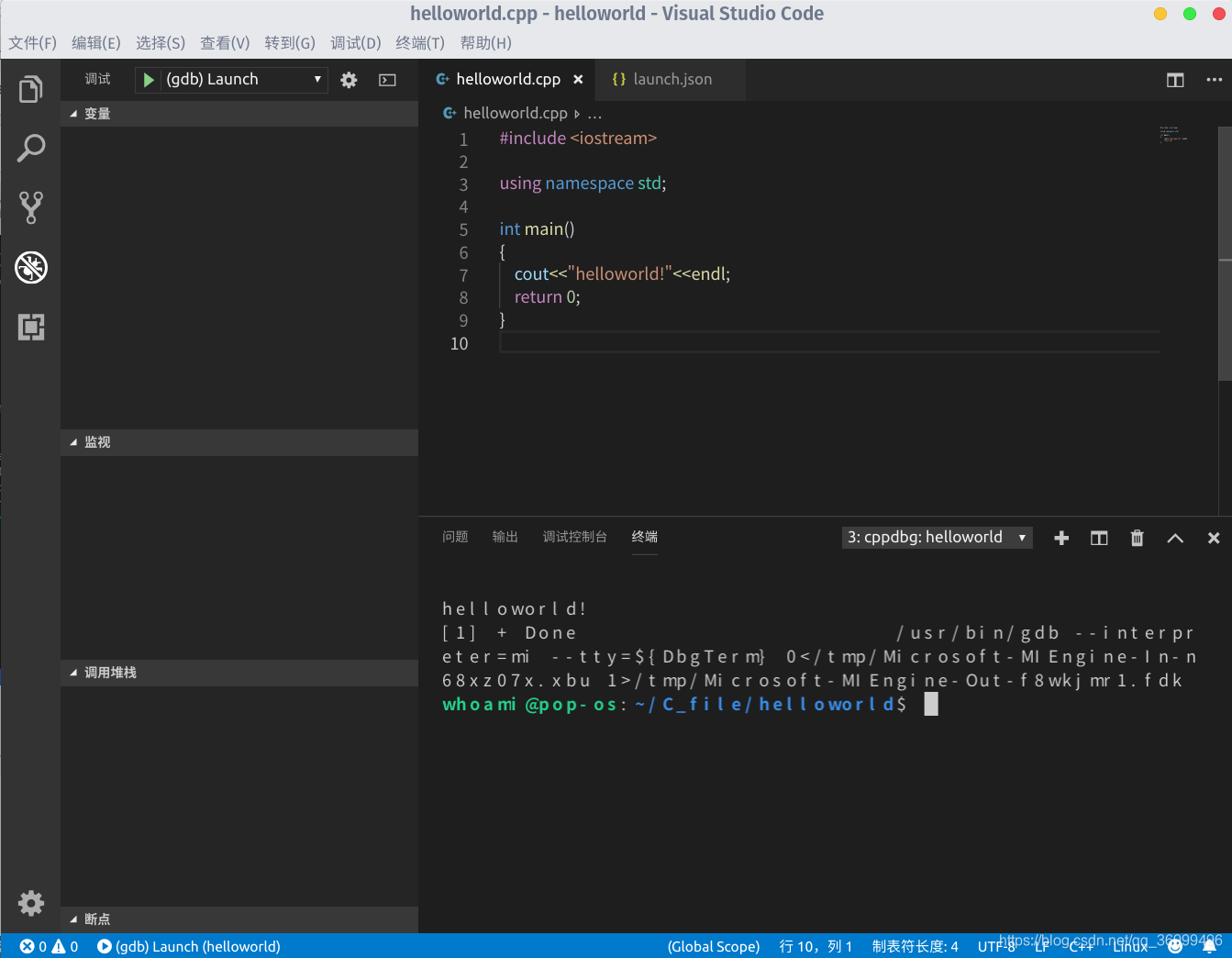Image resolution: width=1232 pixels, height=958 pixels.
Task: Collapse the 断点 section
Action: [239, 919]
